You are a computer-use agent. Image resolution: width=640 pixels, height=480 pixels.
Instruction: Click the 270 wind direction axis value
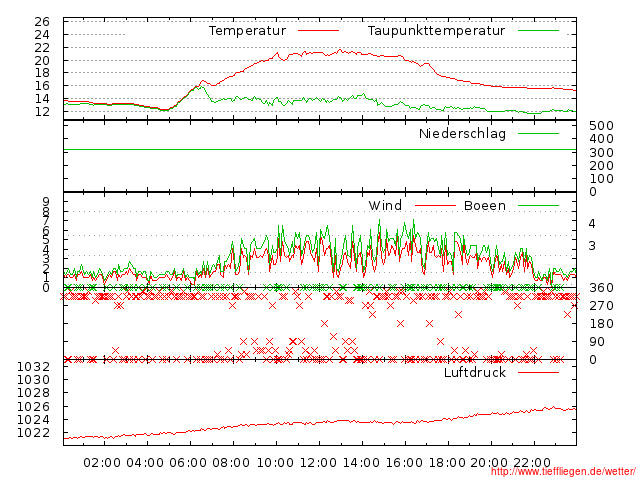coord(601,306)
